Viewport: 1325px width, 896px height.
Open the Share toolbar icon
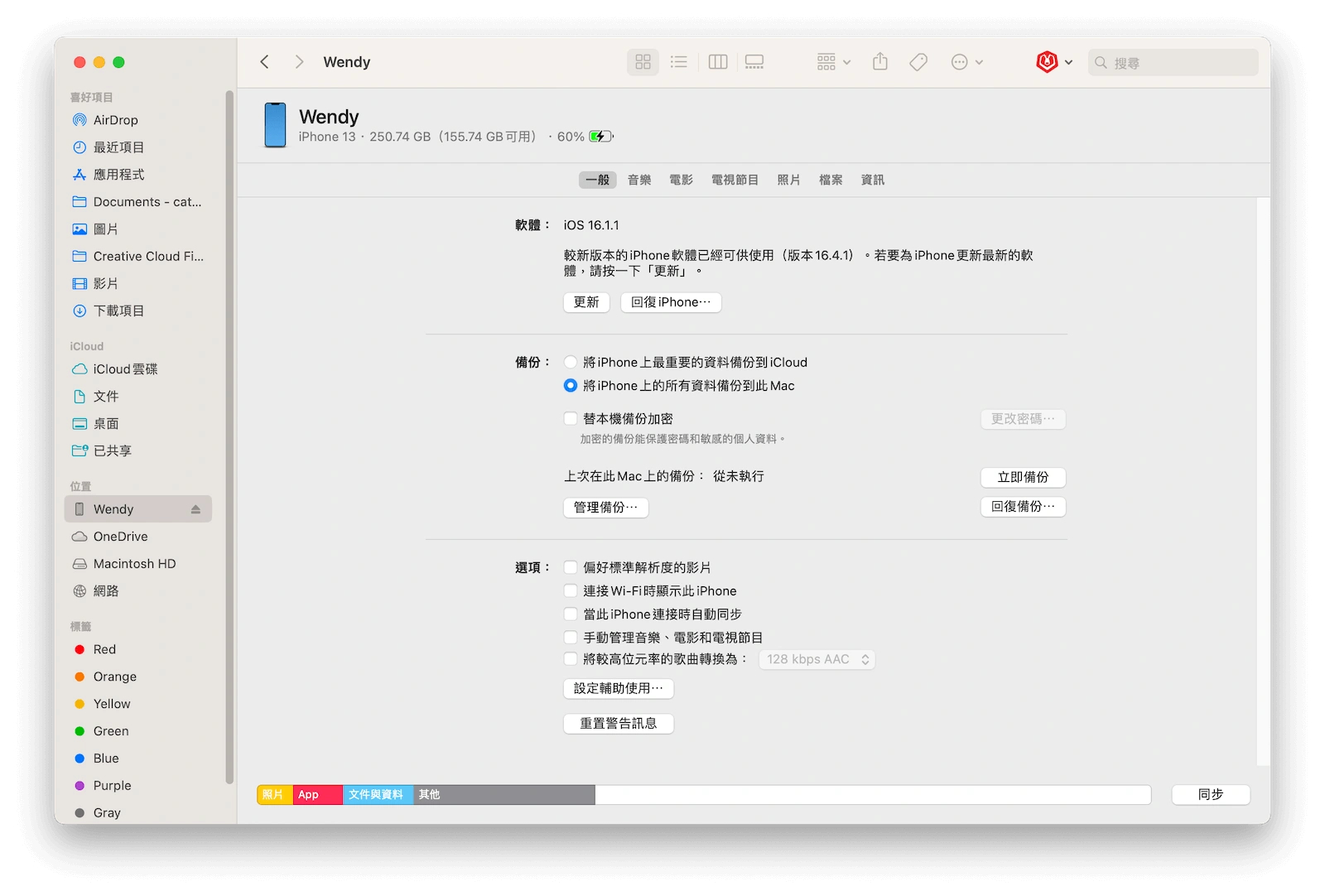pyautogui.click(x=880, y=62)
